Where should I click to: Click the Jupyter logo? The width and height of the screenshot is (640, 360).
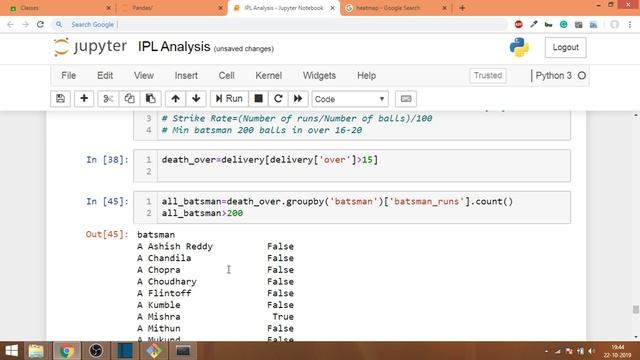pyautogui.click(x=90, y=47)
